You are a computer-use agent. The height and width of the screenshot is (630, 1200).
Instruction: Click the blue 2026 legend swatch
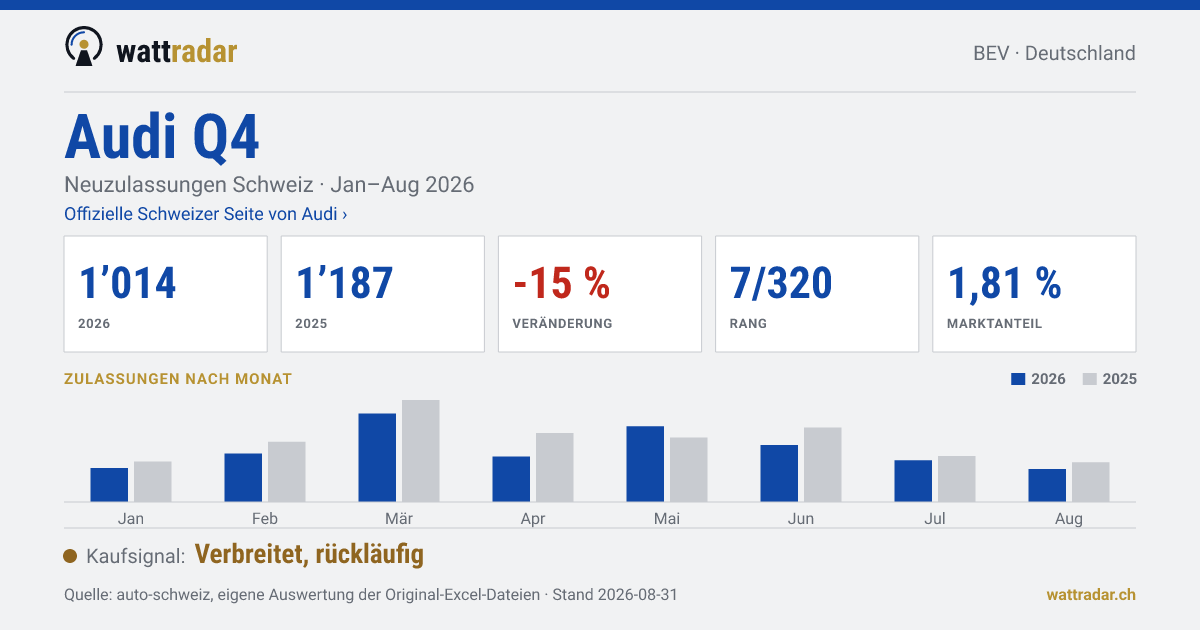(1019, 379)
